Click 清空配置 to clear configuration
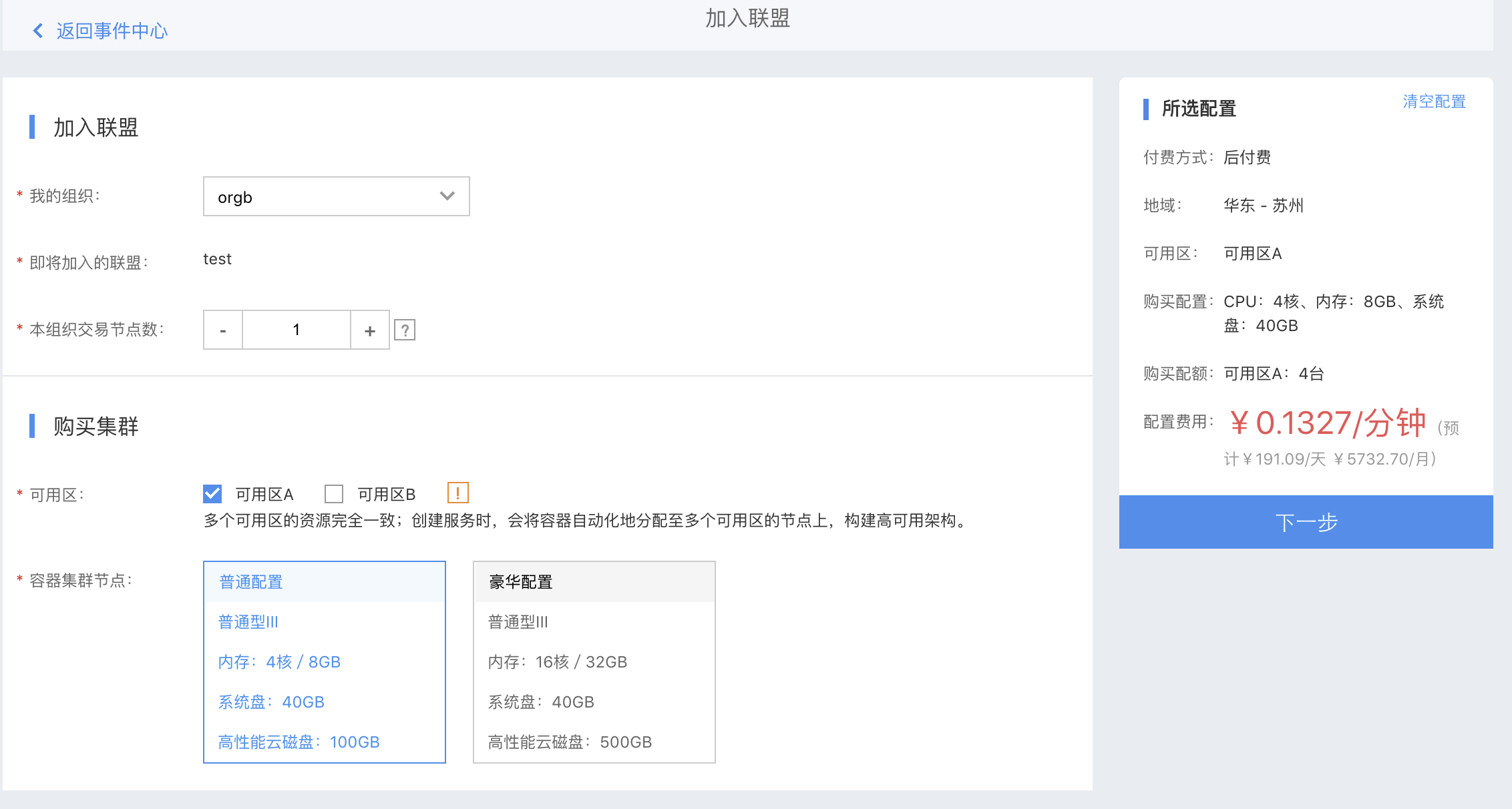1512x809 pixels. (x=1434, y=101)
